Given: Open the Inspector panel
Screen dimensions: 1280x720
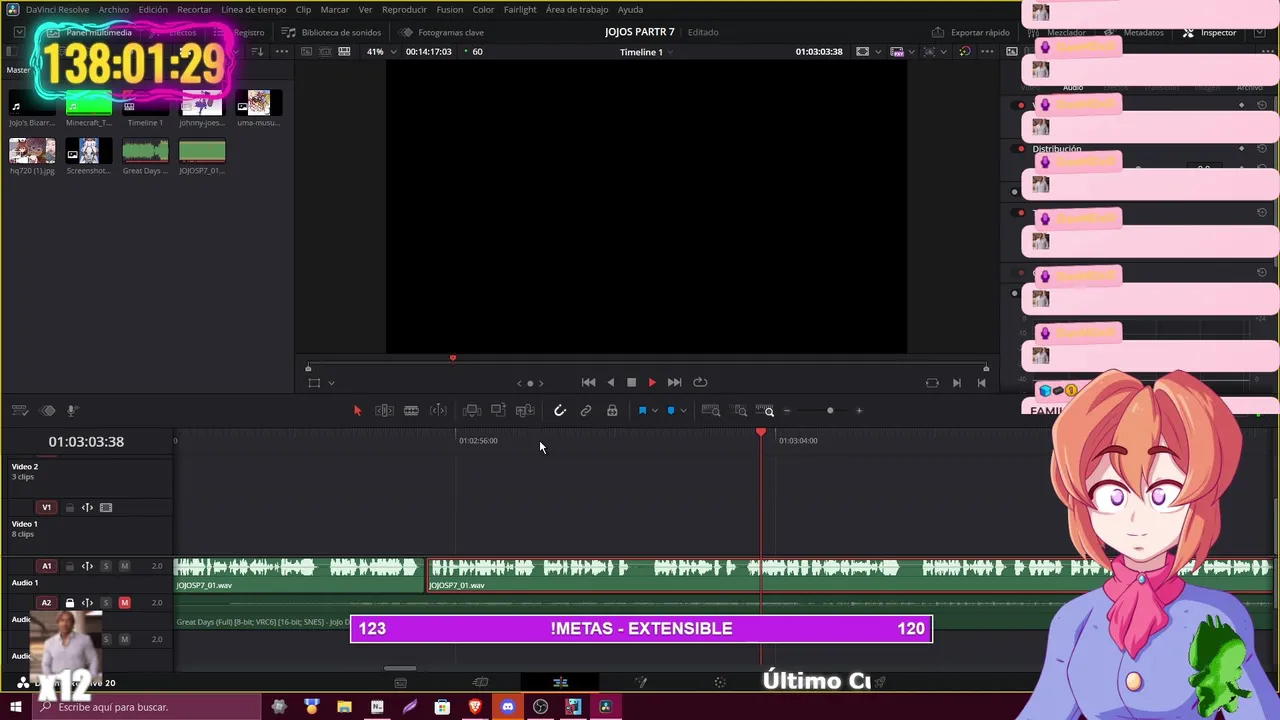Looking at the screenshot, I should 1210,32.
